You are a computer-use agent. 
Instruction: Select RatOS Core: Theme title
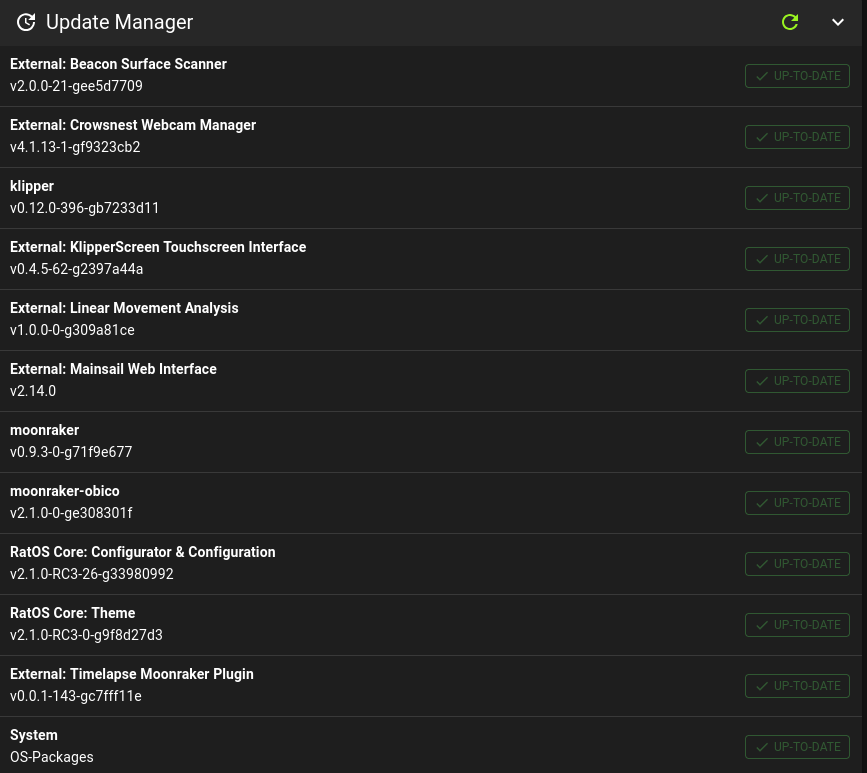point(72,613)
